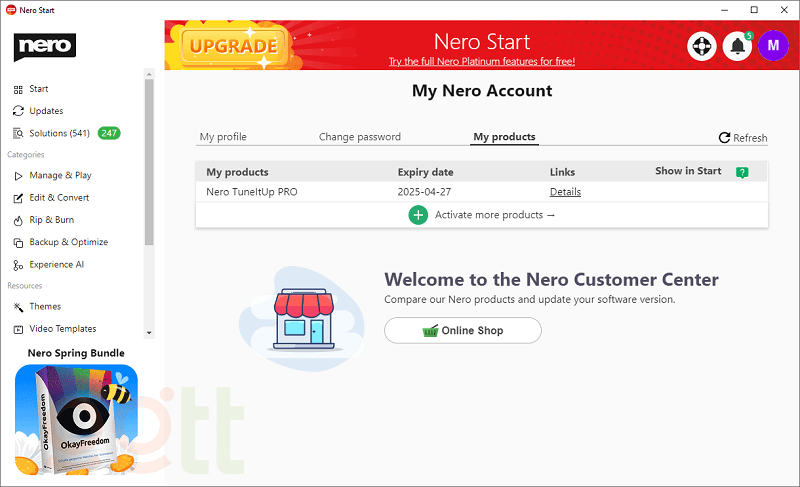The width and height of the screenshot is (800, 487).
Task: Click the sidebar vertical scrollbar thumb
Action: 149,162
